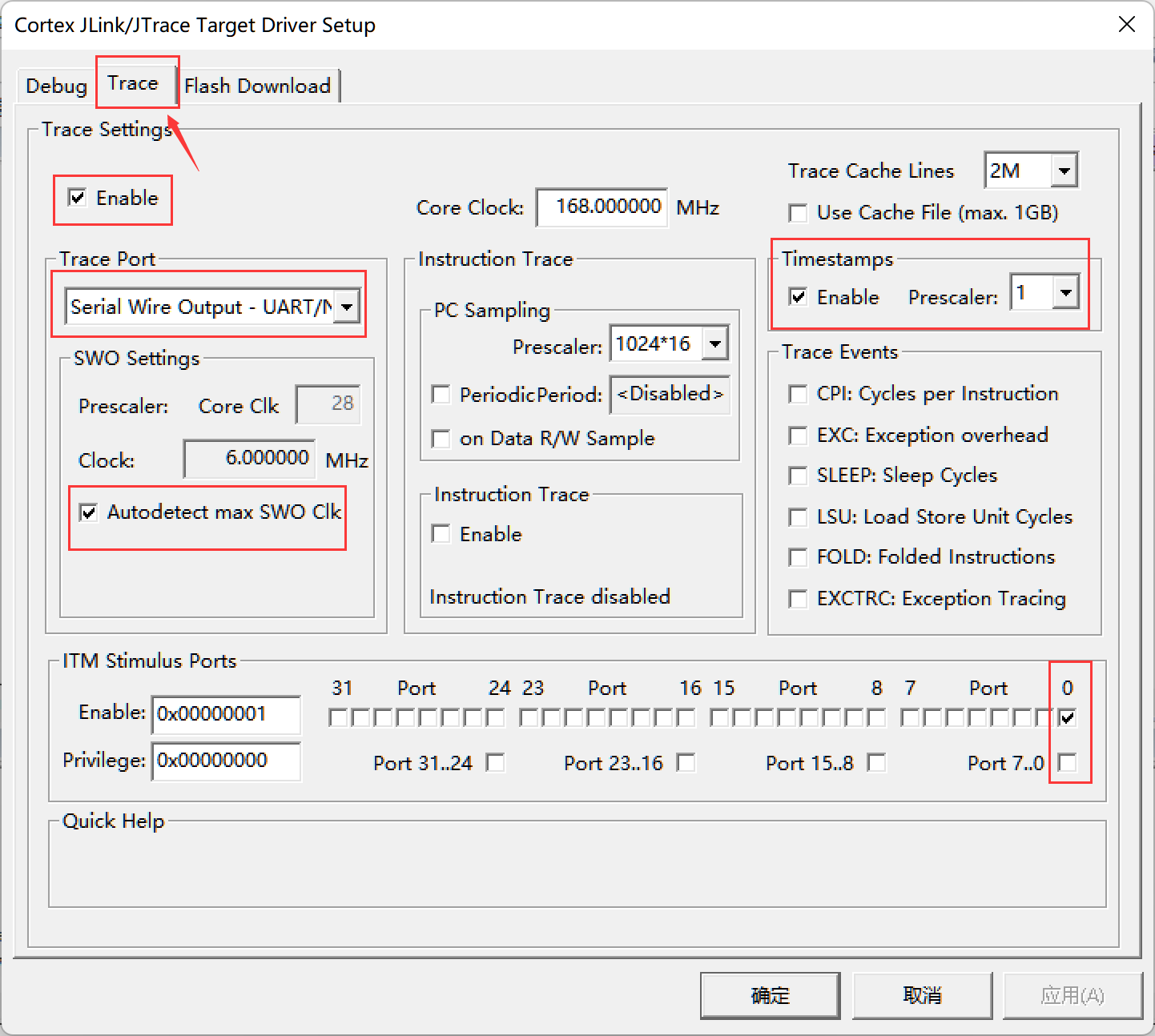The image size is (1155, 1036).
Task: Close the Target Driver Setup dialog
Action: pyautogui.click(x=1127, y=25)
